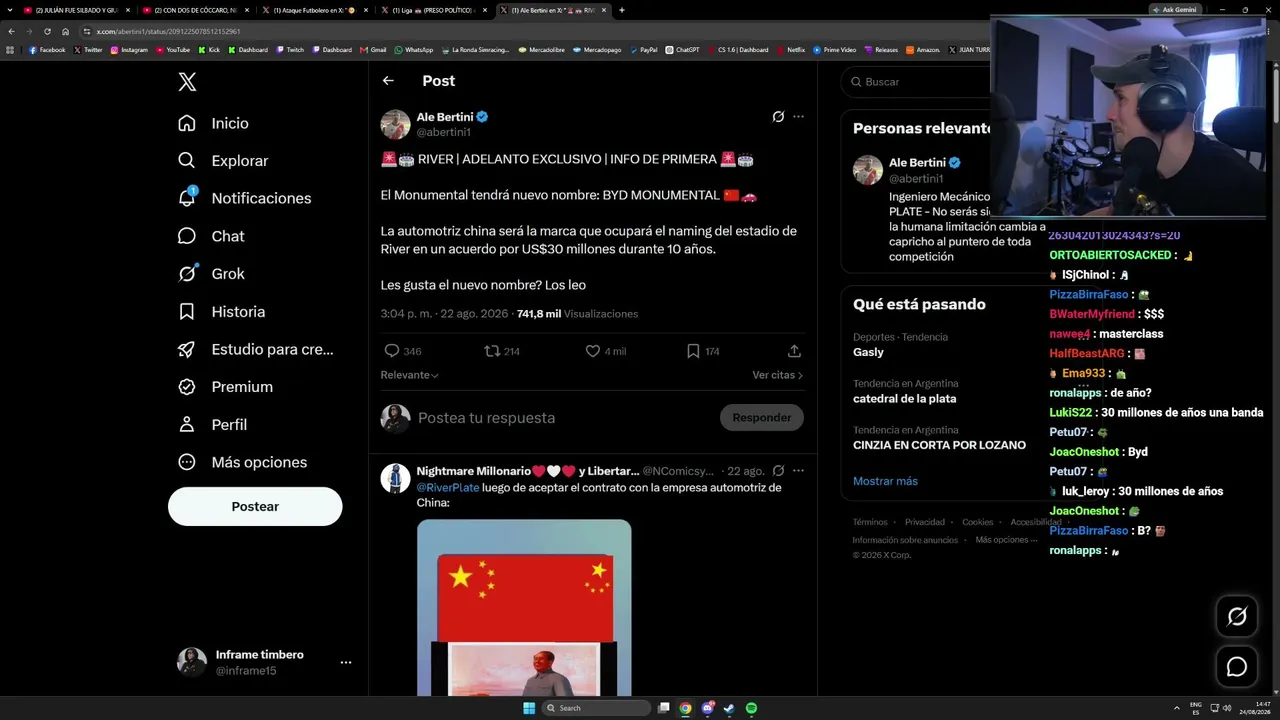Open Windows Start menu
This screenshot has height=720, width=1280.
click(529, 708)
